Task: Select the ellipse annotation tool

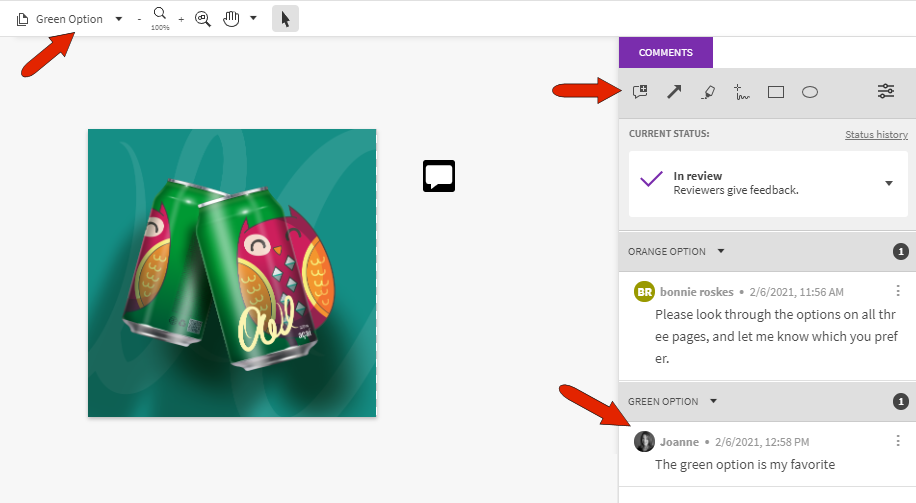Action: click(x=810, y=92)
